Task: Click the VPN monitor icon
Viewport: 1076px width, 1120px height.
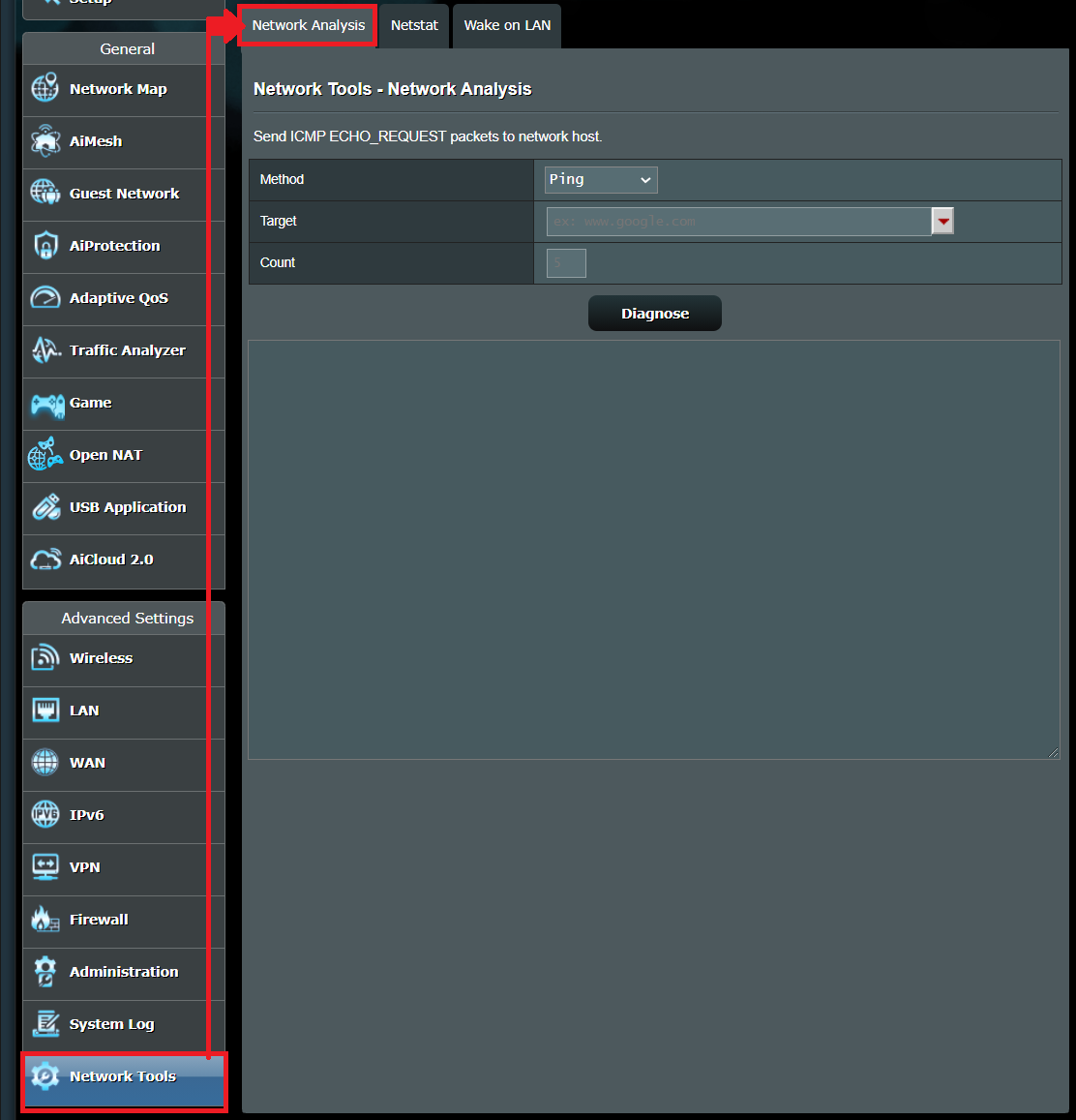Action: [45, 867]
